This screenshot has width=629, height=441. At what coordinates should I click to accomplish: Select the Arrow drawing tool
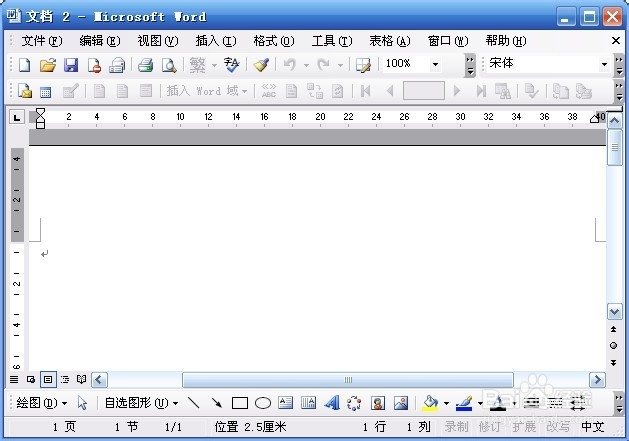pyautogui.click(x=217, y=402)
